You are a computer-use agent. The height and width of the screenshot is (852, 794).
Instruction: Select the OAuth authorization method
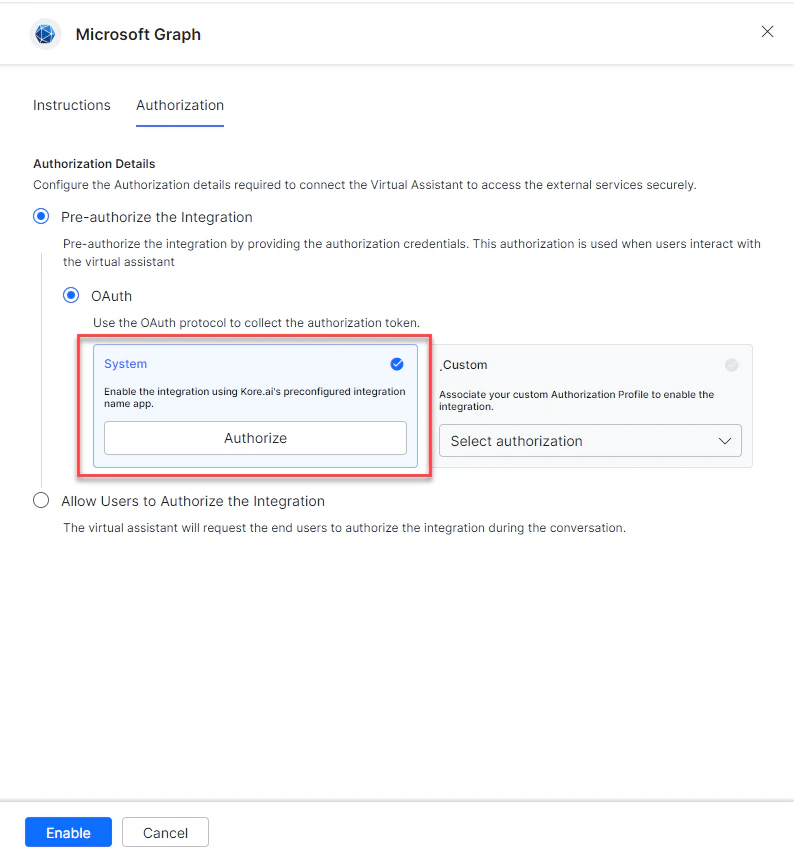tap(69, 295)
